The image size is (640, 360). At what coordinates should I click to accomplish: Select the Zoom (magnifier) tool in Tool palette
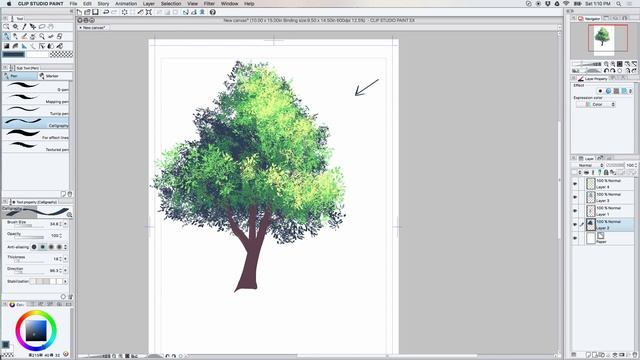point(15,27)
